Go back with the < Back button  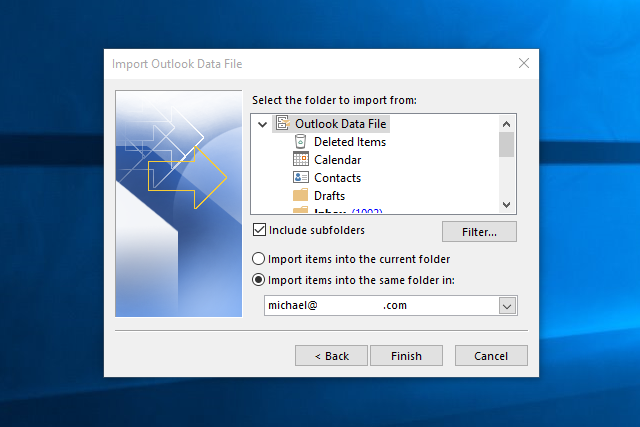tap(331, 356)
